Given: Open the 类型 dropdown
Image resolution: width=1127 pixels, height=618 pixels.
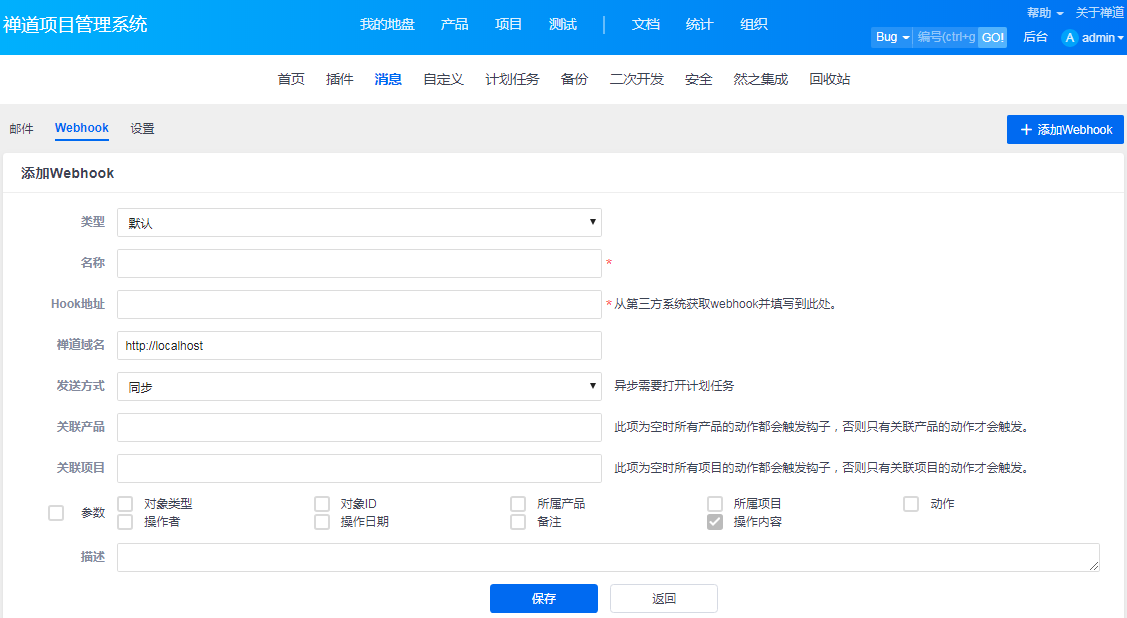Looking at the screenshot, I should pos(359,223).
